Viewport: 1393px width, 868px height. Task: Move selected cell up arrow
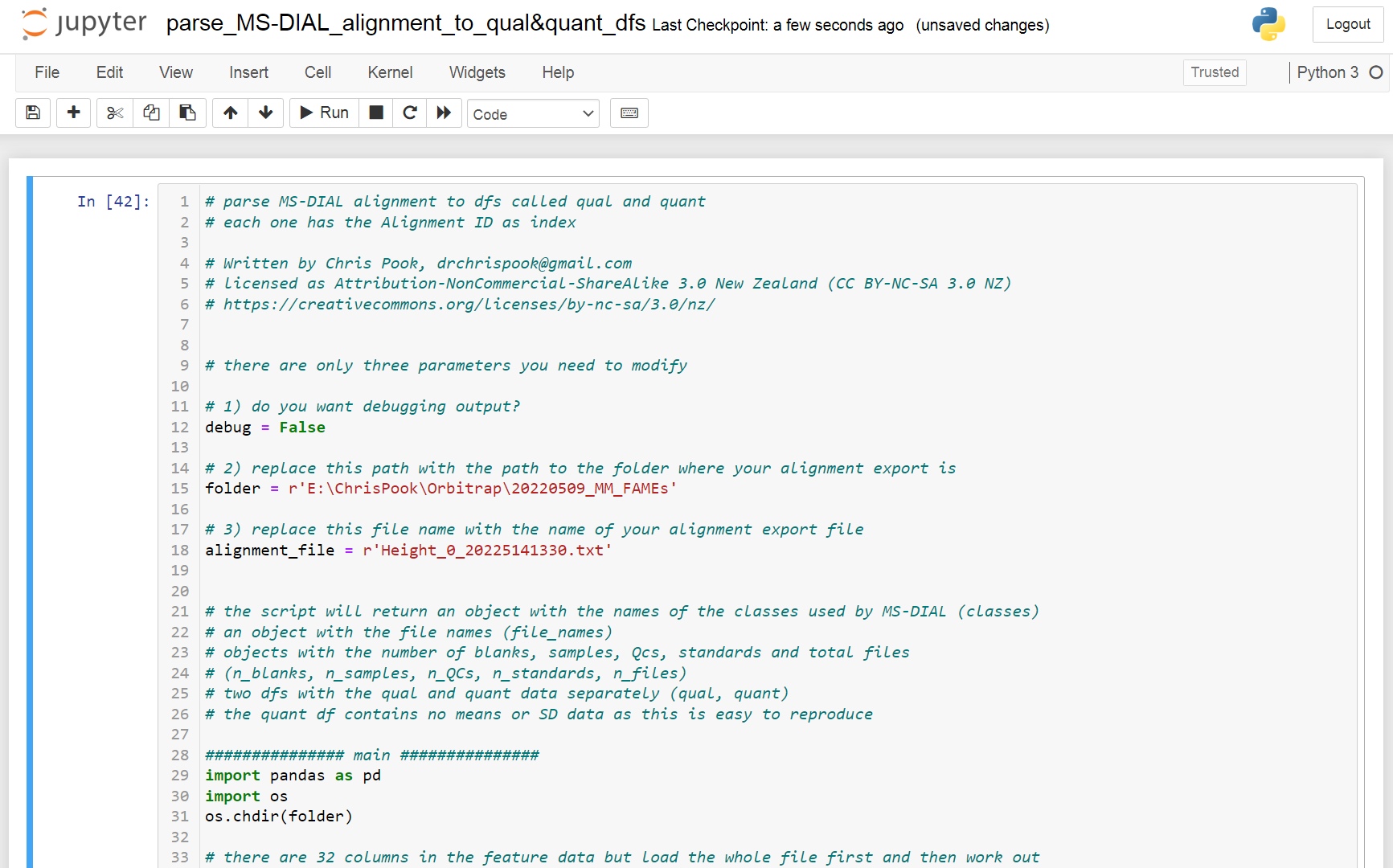231,113
